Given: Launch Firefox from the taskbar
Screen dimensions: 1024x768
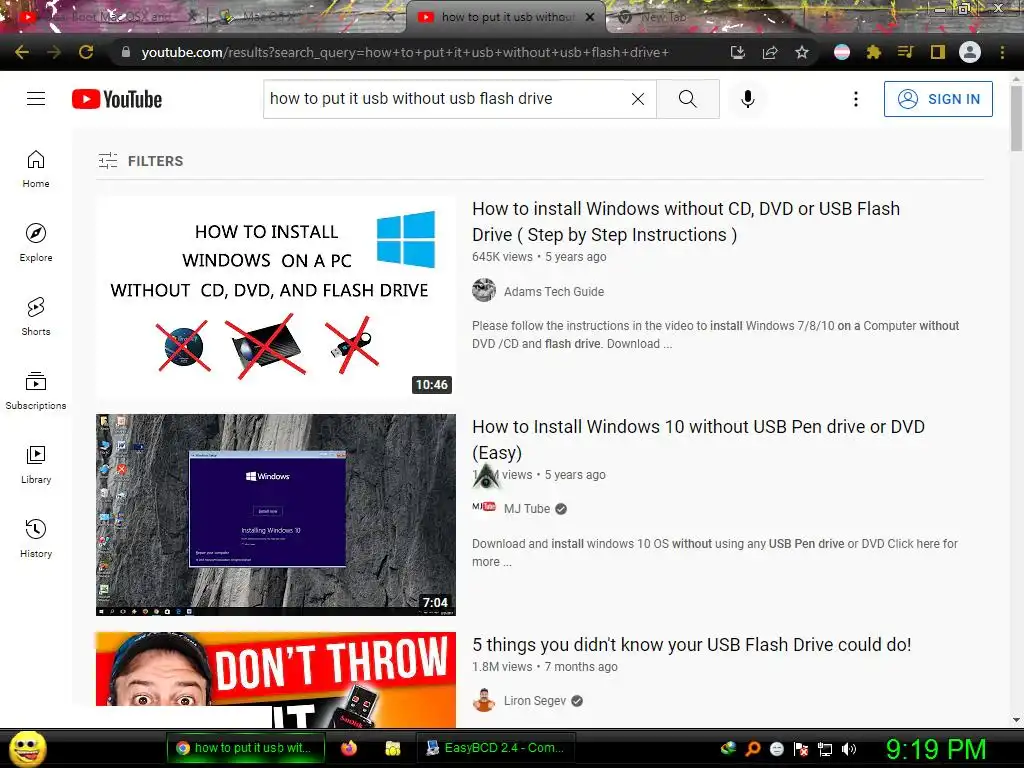Looking at the screenshot, I should (x=349, y=748).
